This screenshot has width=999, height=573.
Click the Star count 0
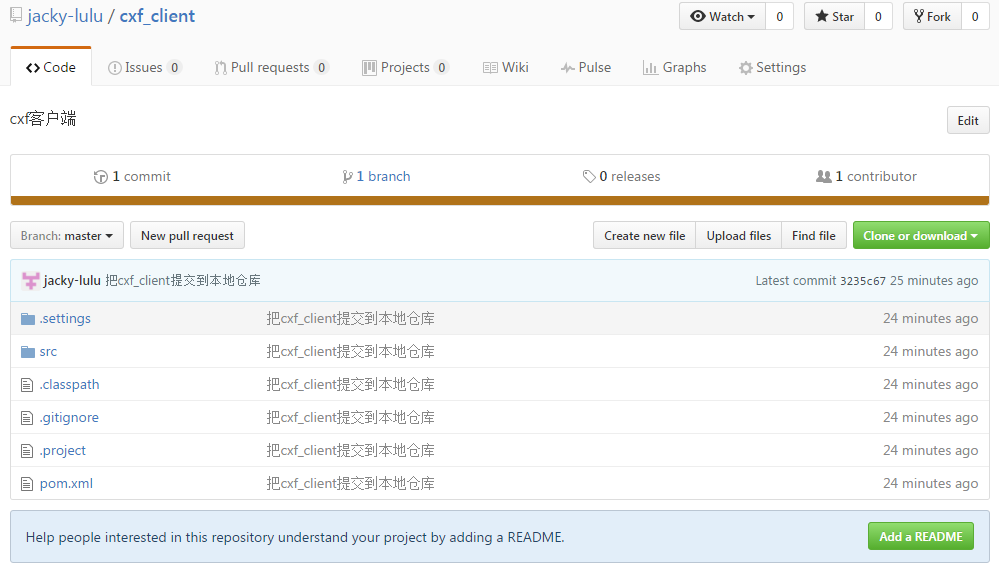[x=878, y=17]
